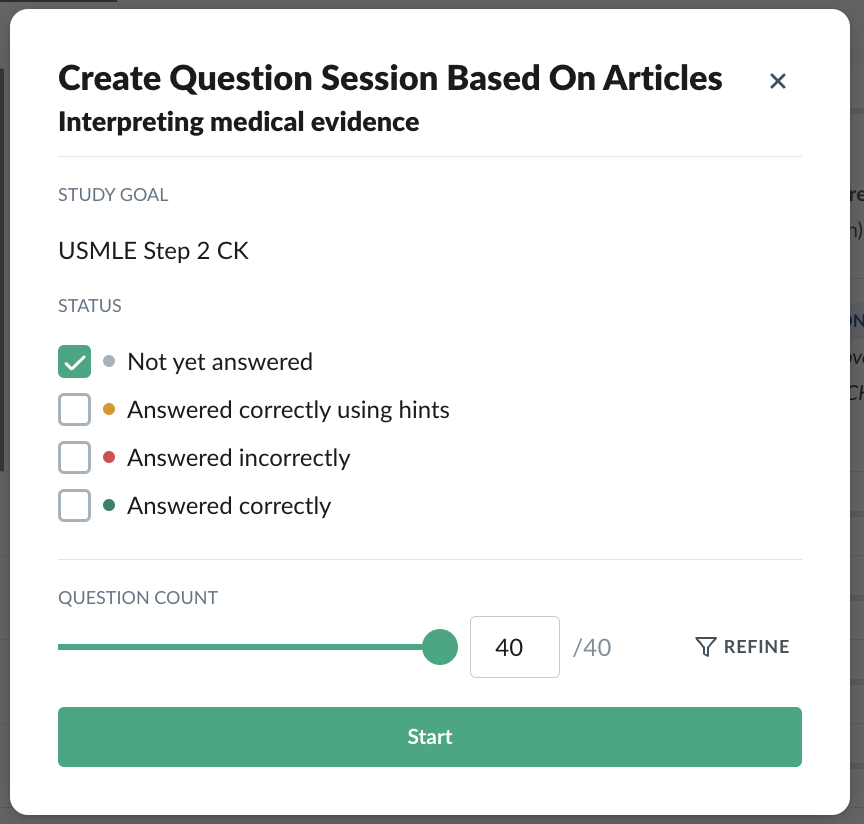Viewport: 864px width, 824px height.
Task: Click the orange hints status dot
Action: pyautogui.click(x=109, y=409)
